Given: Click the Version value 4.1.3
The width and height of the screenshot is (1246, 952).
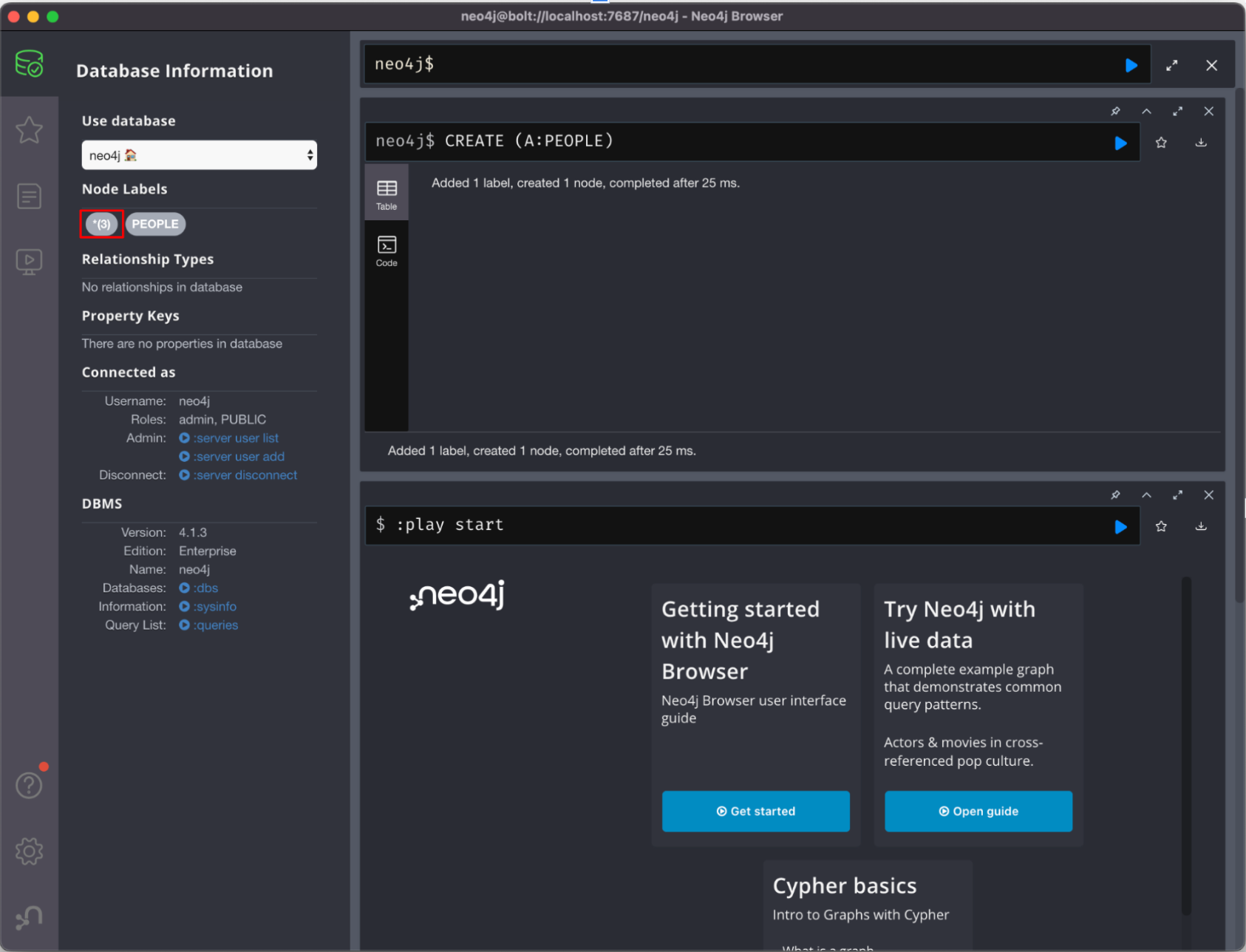Looking at the screenshot, I should pyautogui.click(x=193, y=533).
